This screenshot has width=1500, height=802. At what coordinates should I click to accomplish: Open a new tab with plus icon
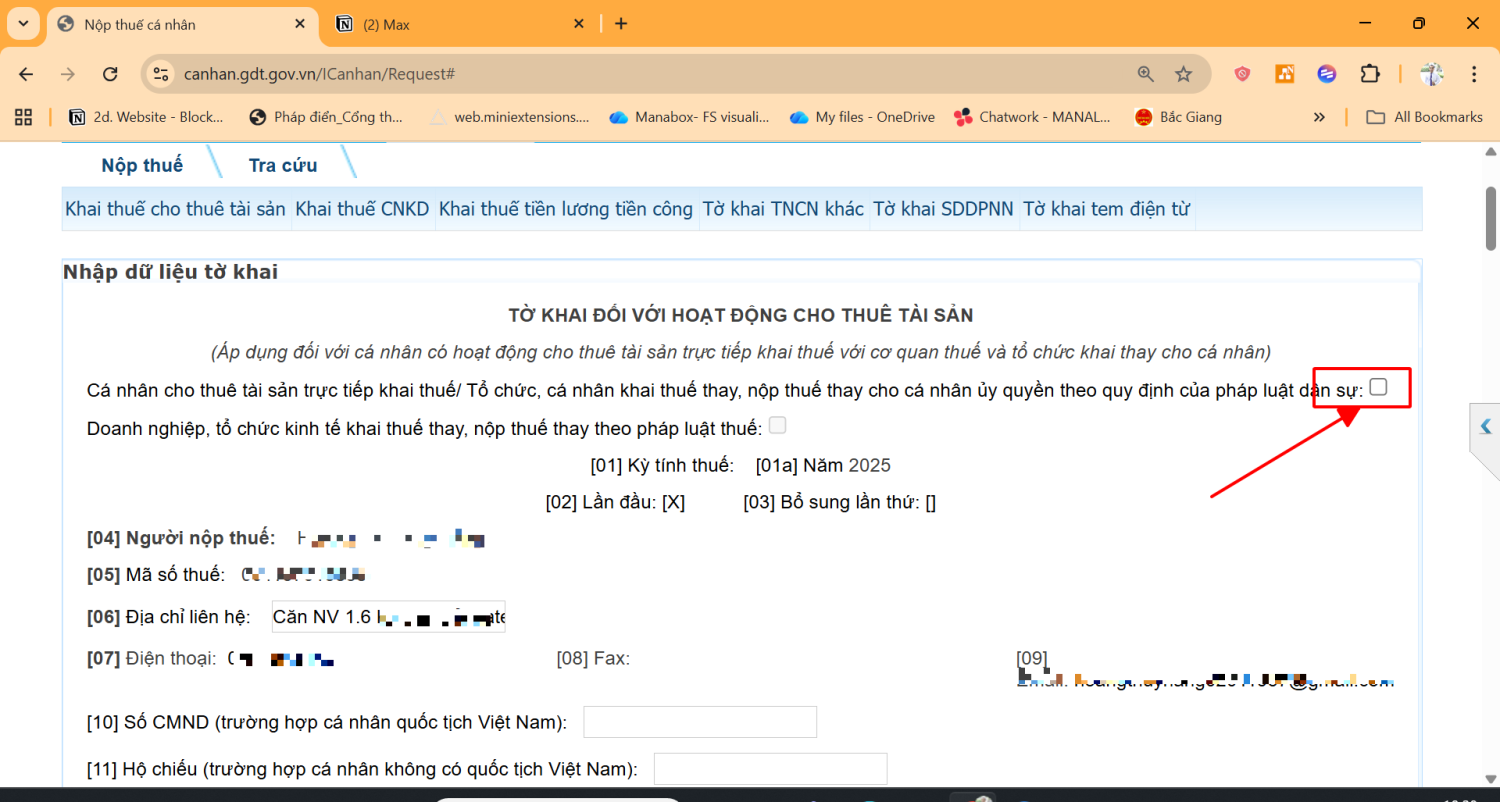click(621, 24)
